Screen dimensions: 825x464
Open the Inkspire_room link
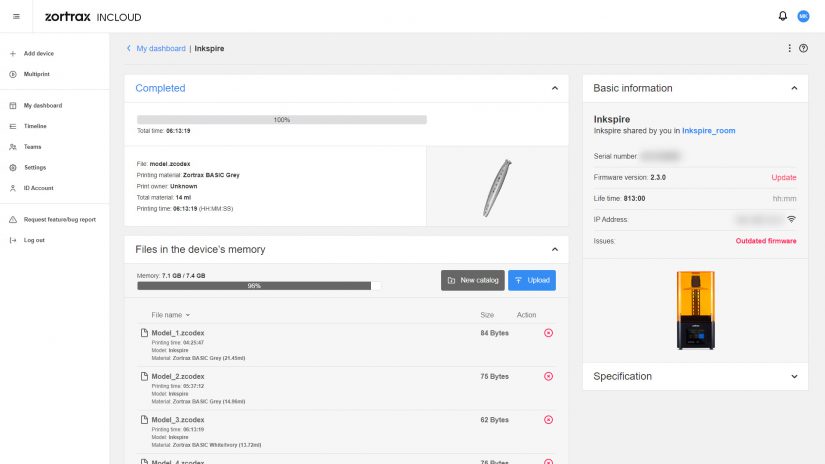coord(708,130)
